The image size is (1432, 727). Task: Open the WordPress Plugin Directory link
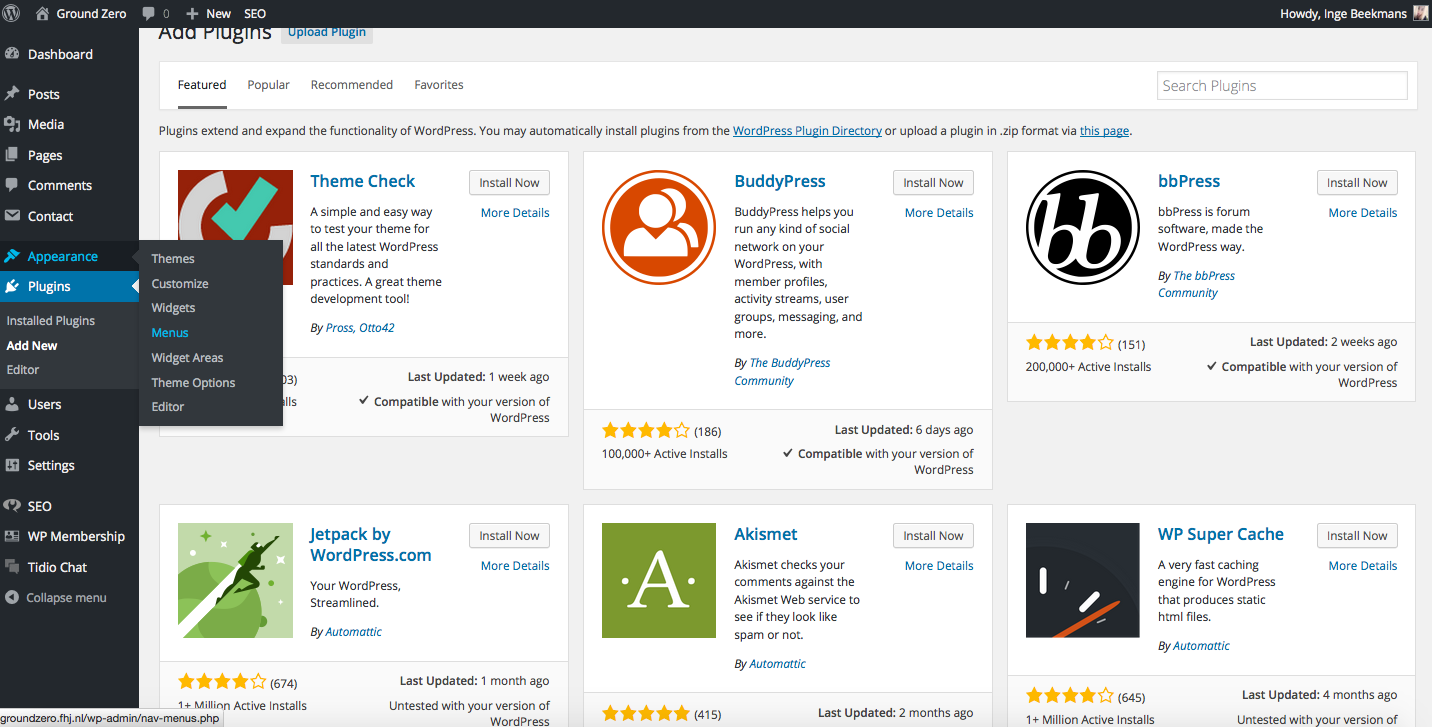click(x=807, y=131)
